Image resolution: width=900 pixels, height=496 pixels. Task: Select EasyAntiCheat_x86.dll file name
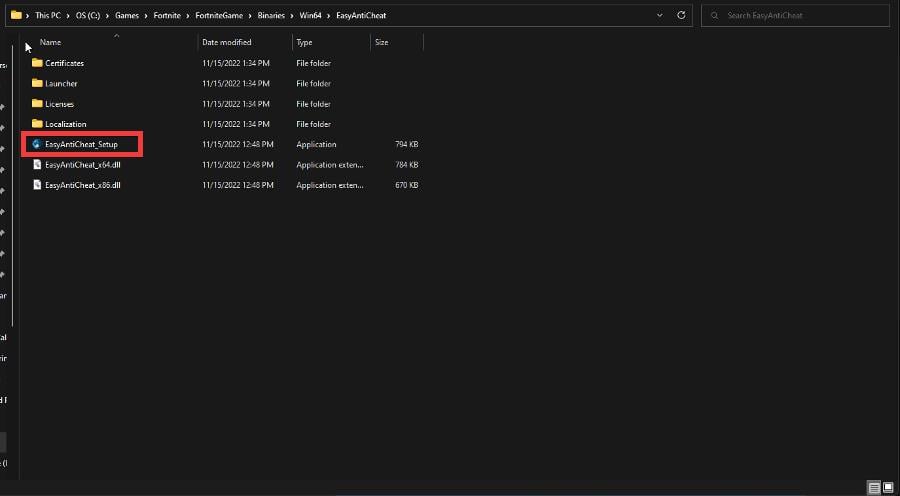tap(83, 185)
